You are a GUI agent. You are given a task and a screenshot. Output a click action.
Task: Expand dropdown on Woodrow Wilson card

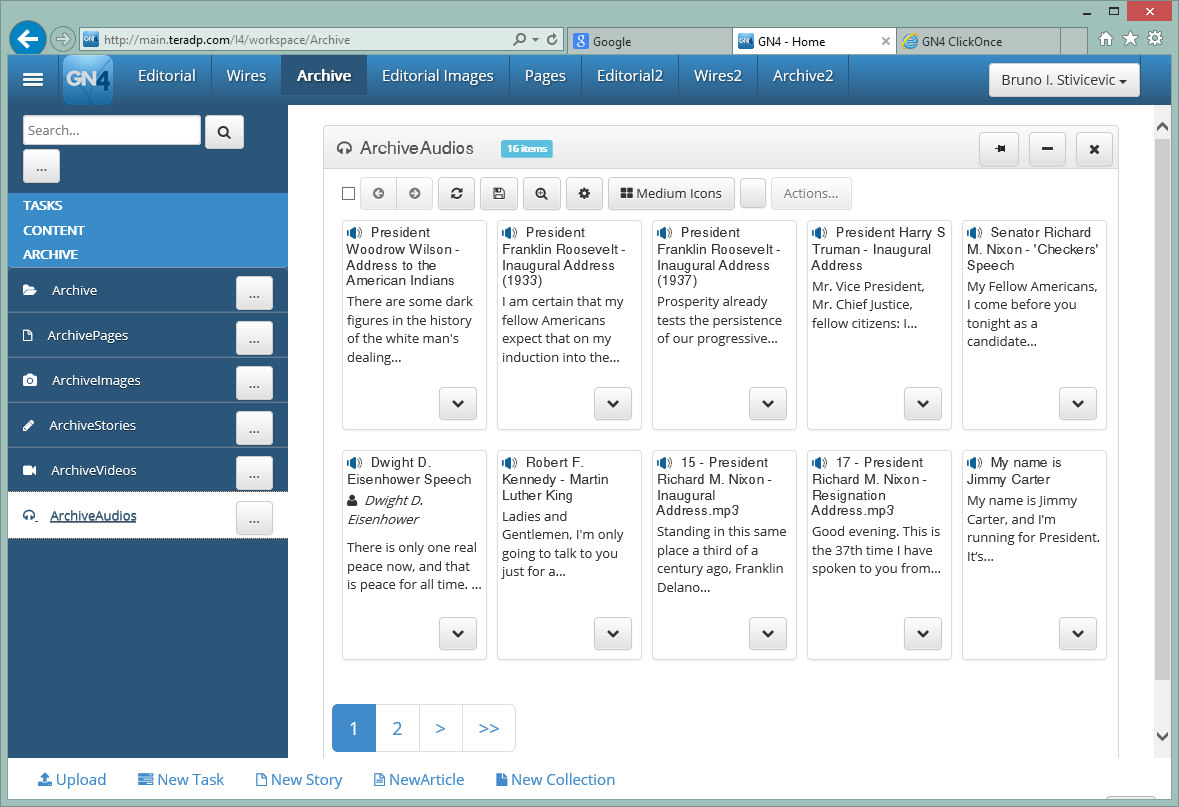458,404
